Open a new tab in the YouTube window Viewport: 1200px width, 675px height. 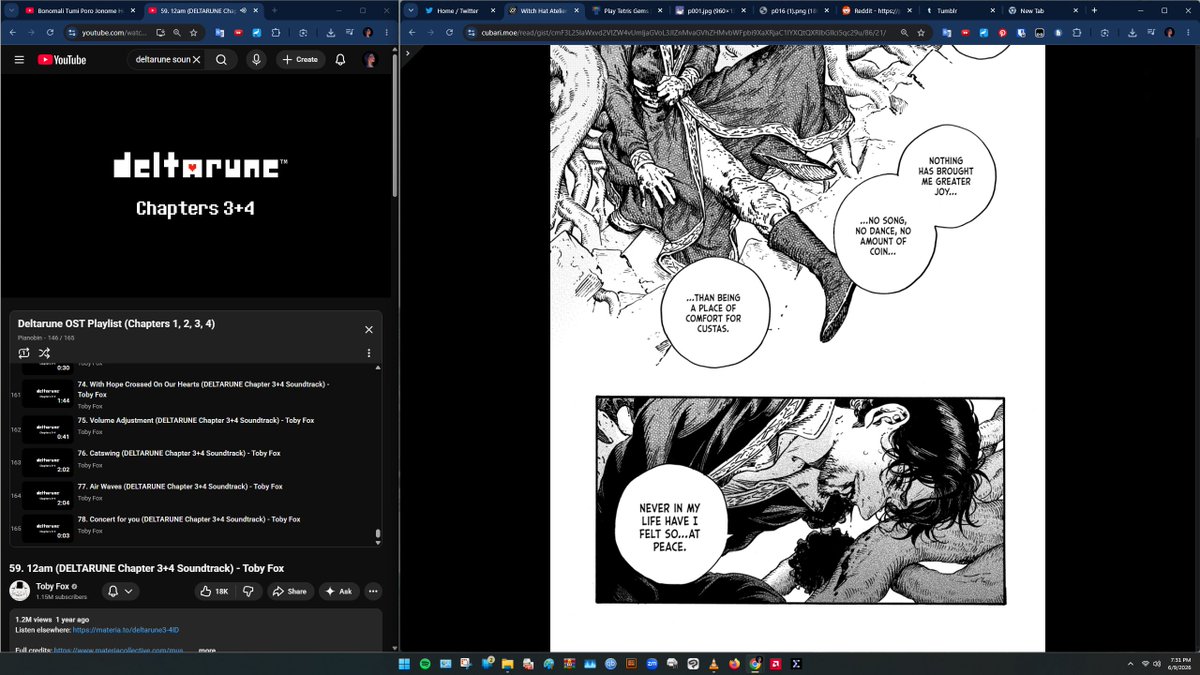coord(274,10)
